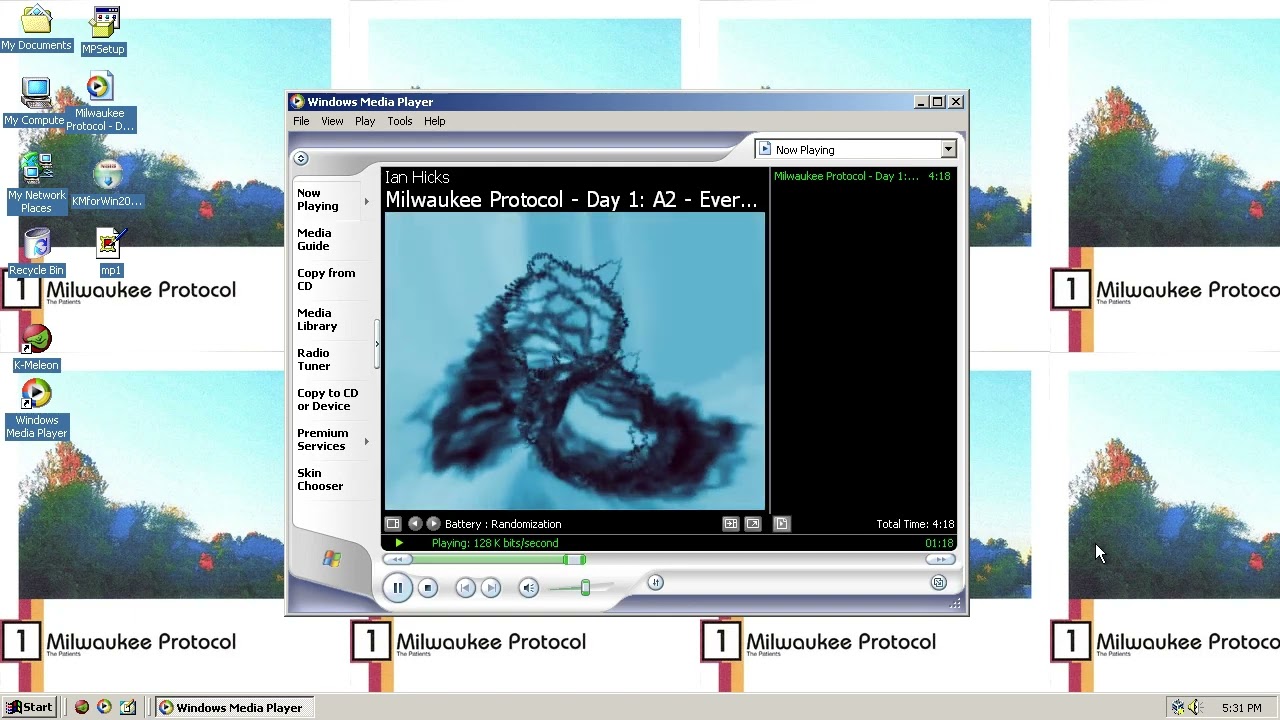The height and width of the screenshot is (720, 1280).
Task: Skip to next track button
Action: click(490, 588)
